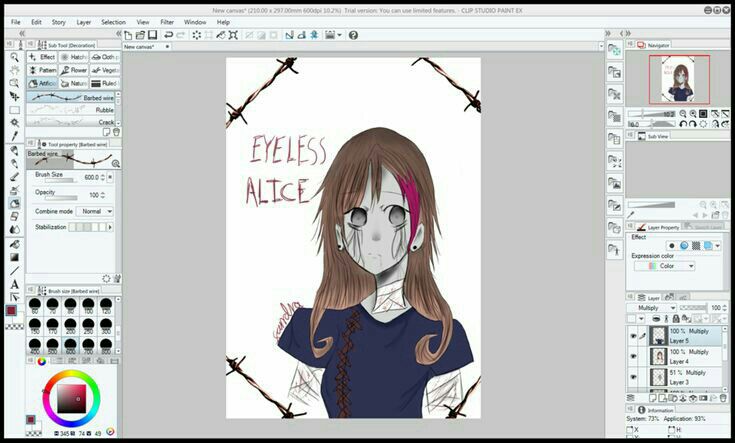The width and height of the screenshot is (735, 443).
Task: Delete sub tool using trash icon
Action: (117, 131)
